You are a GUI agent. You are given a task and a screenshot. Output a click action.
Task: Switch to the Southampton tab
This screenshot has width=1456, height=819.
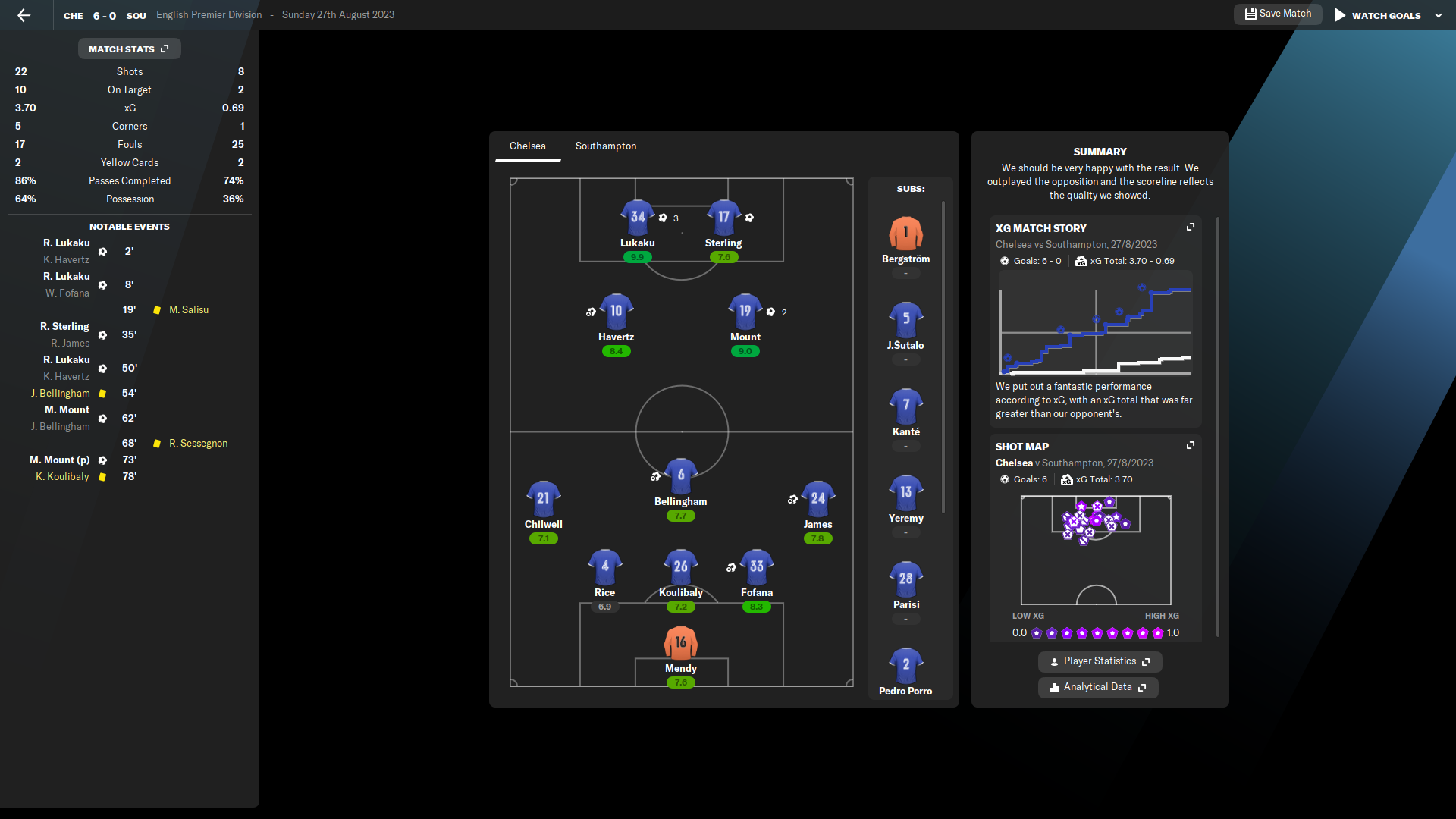tap(605, 146)
